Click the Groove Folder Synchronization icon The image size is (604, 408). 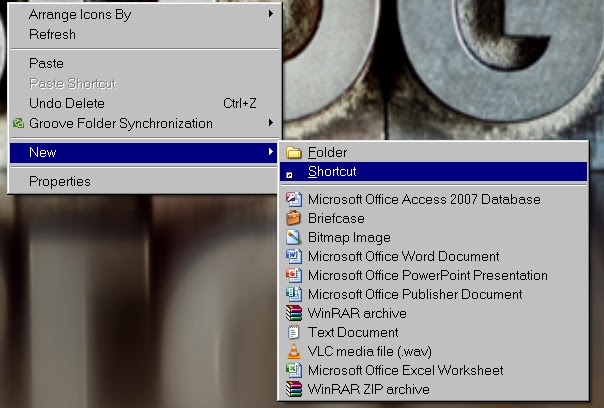[18, 123]
